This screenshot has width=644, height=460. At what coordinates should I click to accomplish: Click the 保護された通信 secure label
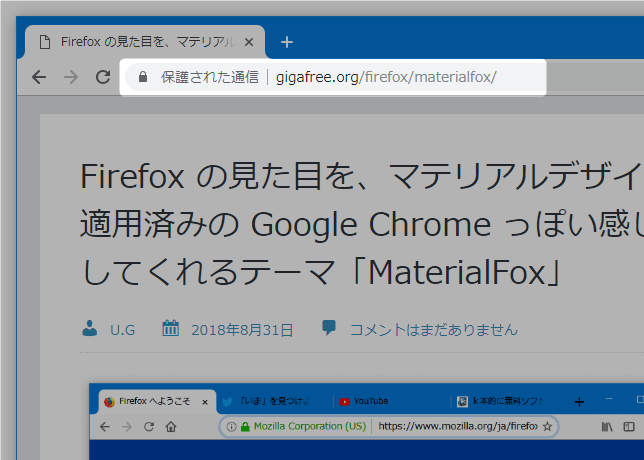coord(210,77)
